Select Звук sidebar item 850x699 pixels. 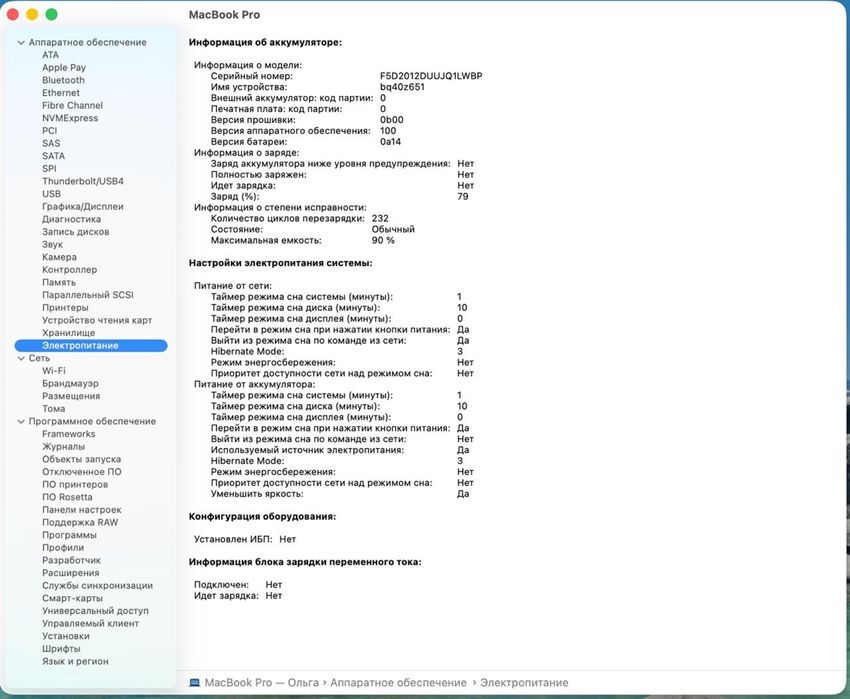53,244
